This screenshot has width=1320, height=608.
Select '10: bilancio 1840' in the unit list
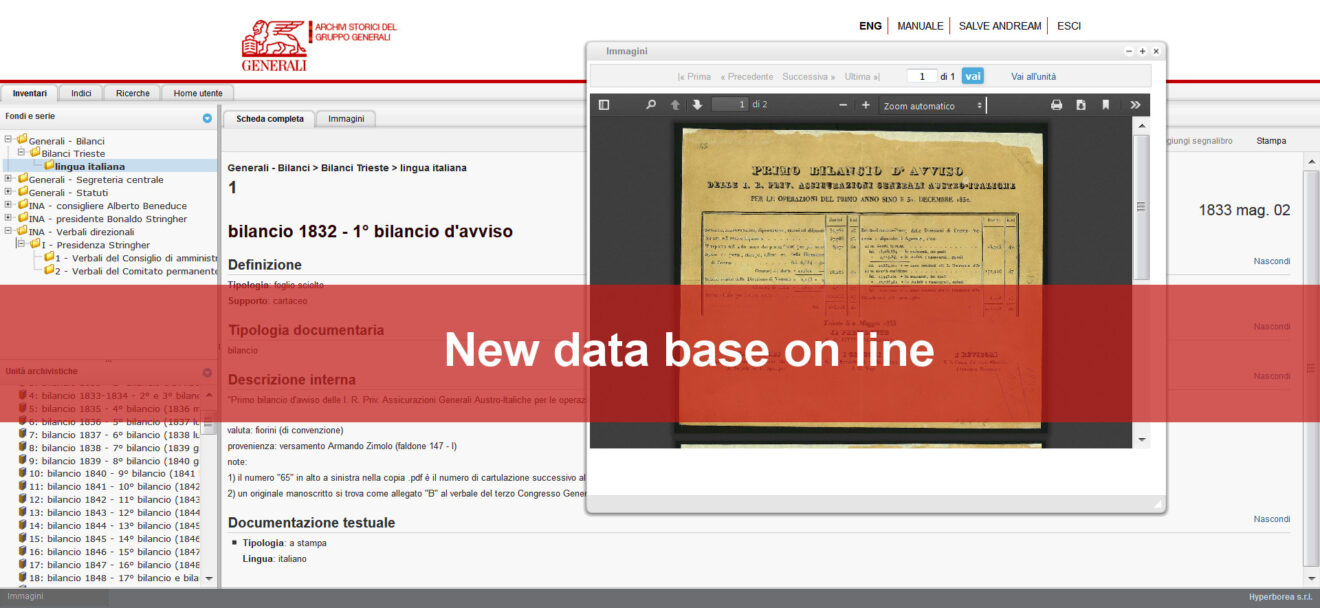coord(110,473)
